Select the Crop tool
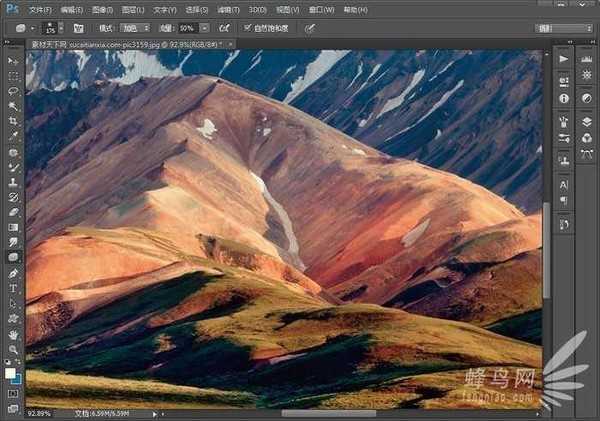Image resolution: width=600 pixels, height=421 pixels. [13, 121]
